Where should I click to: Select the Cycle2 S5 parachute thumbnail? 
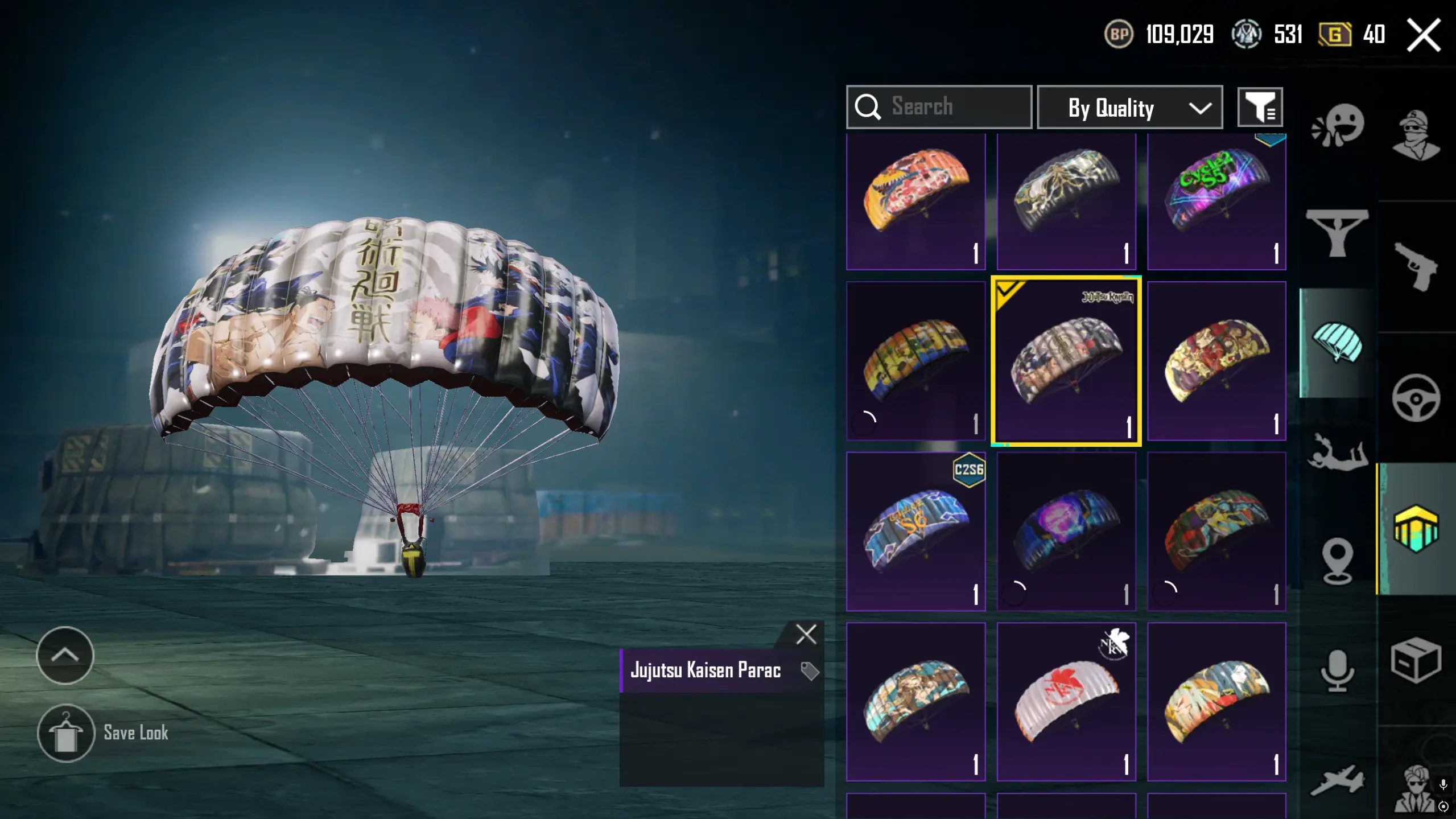pos(1216,201)
